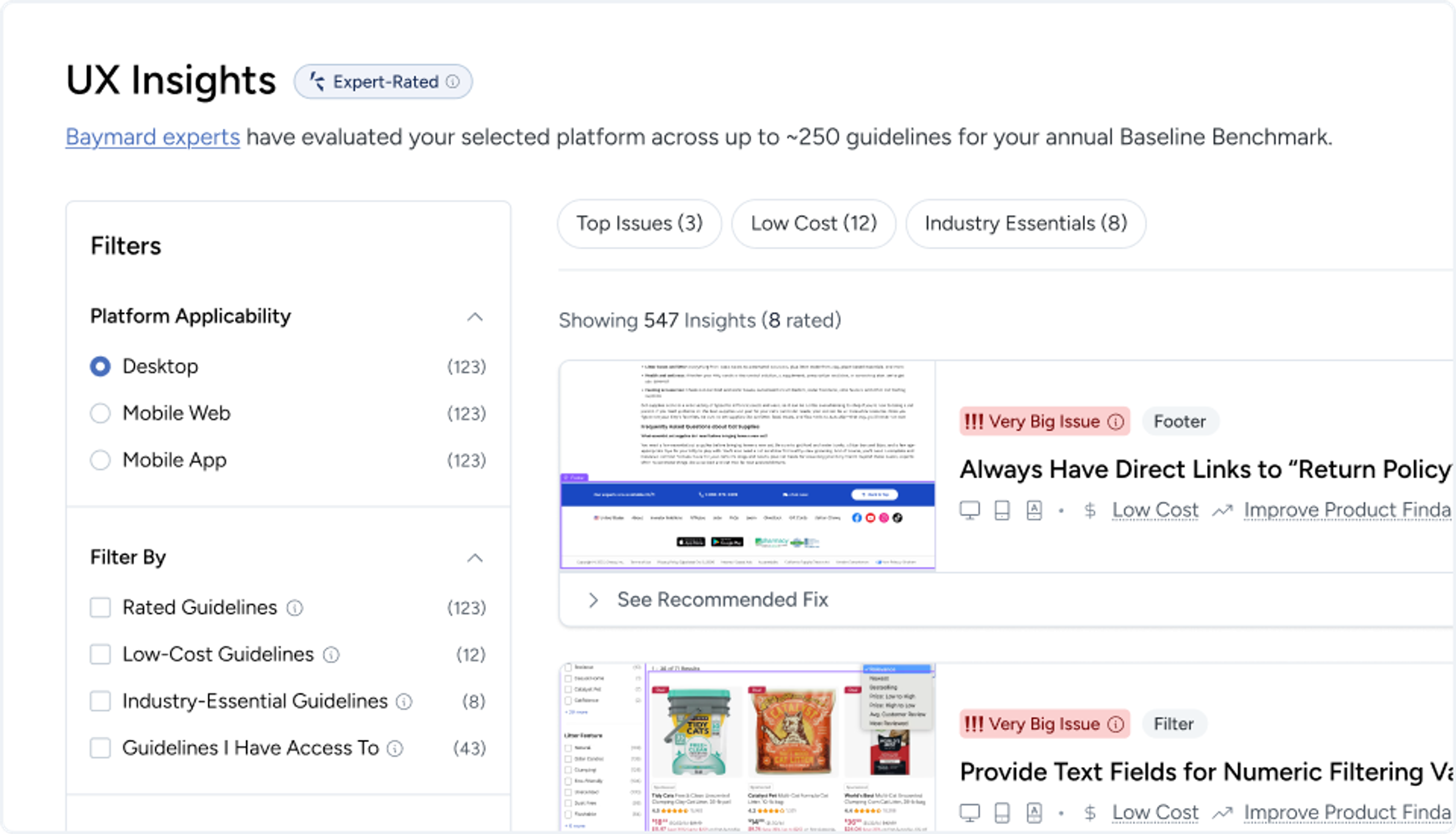
Task: Click the info icon on the Filter card's Very Big Issue tag
Action: coord(1116,724)
